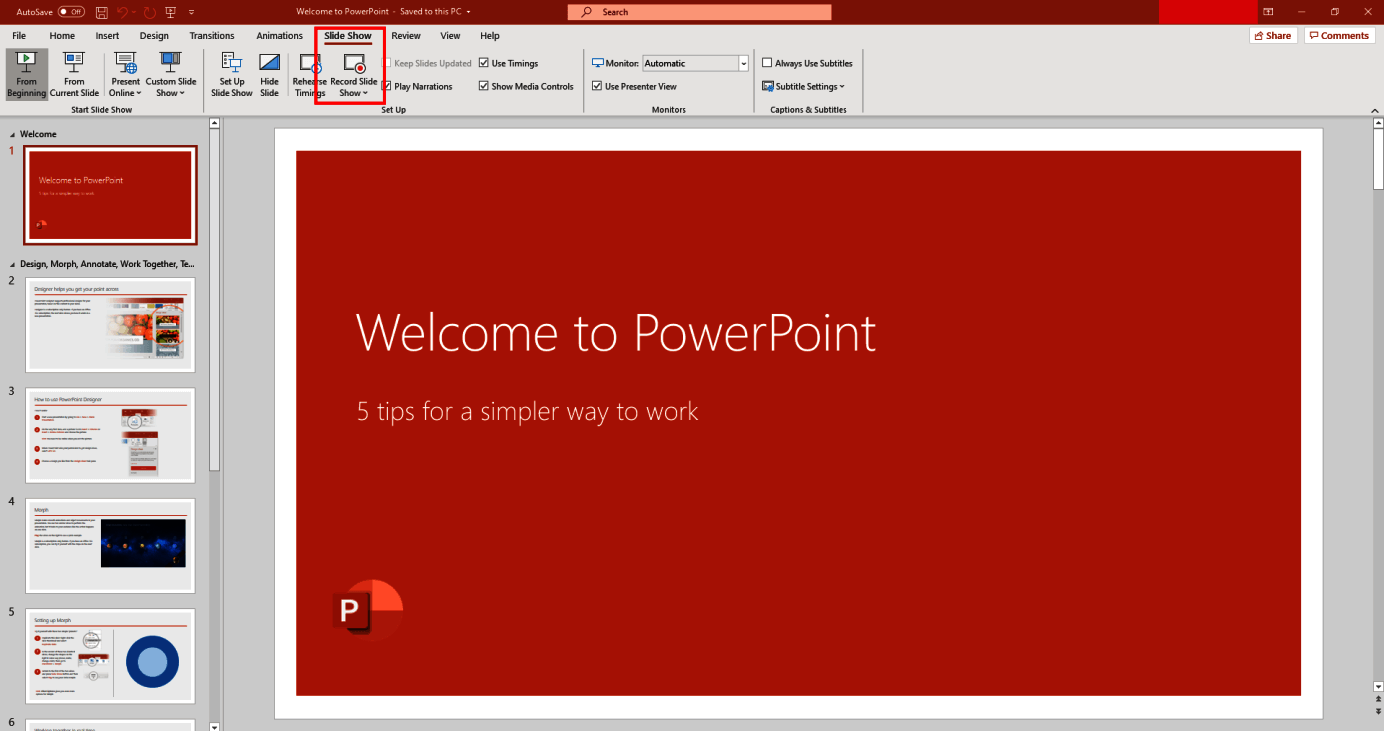Image resolution: width=1384 pixels, height=731 pixels.
Task: Switch to the Animations tab
Action: click(279, 35)
